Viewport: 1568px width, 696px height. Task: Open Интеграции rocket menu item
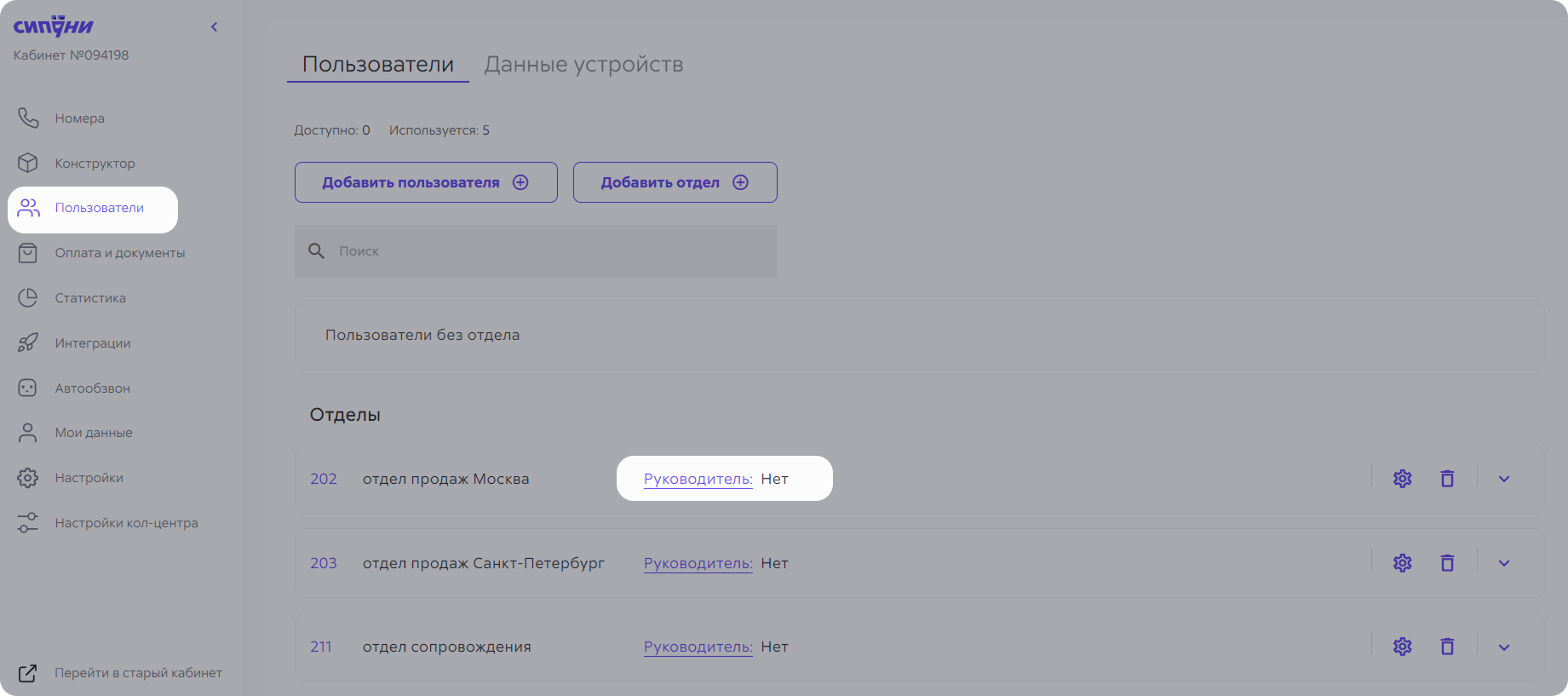point(92,343)
